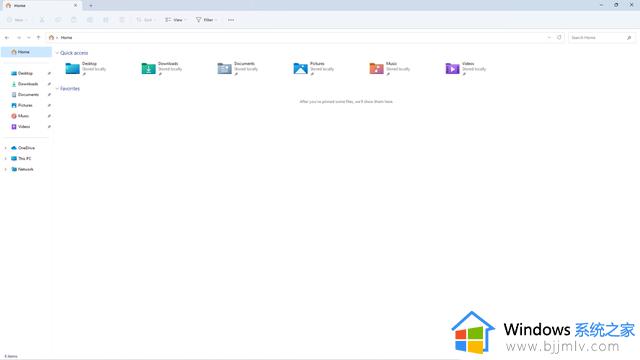Open the Music folder in Quick access
Screen dimensions: 640x360
[x=389, y=68]
